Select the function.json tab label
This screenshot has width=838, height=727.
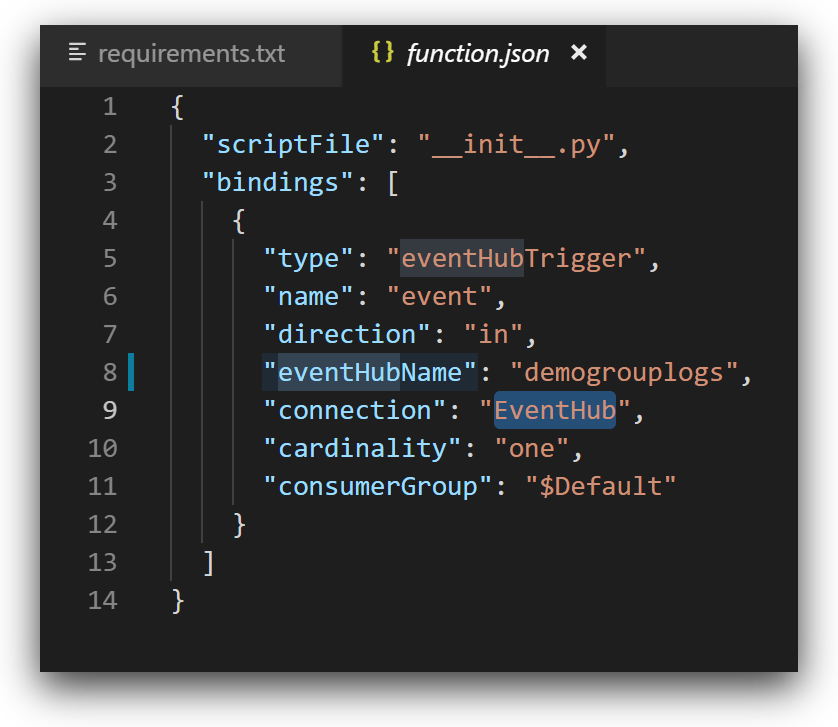[477, 54]
